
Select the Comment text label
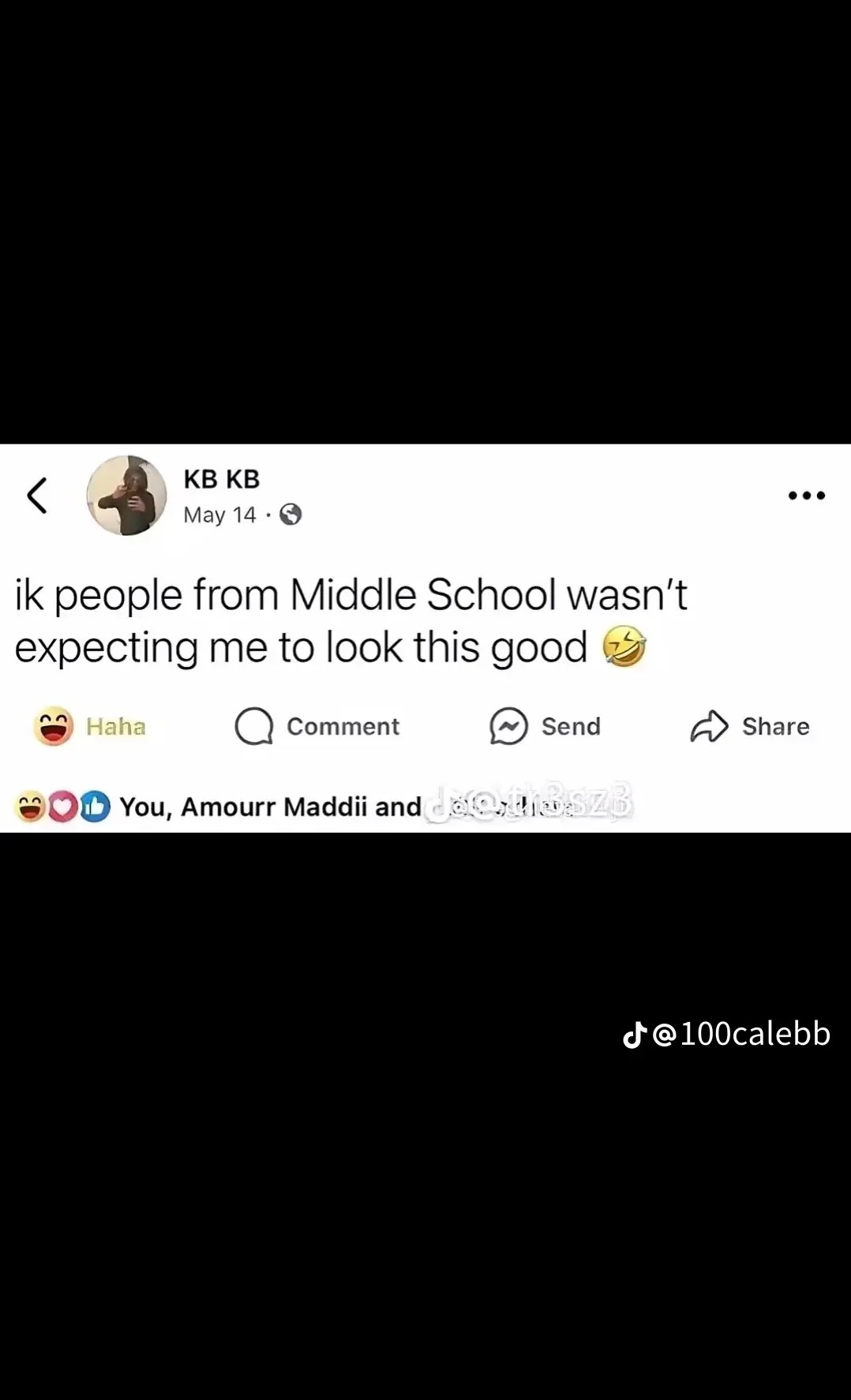click(343, 727)
